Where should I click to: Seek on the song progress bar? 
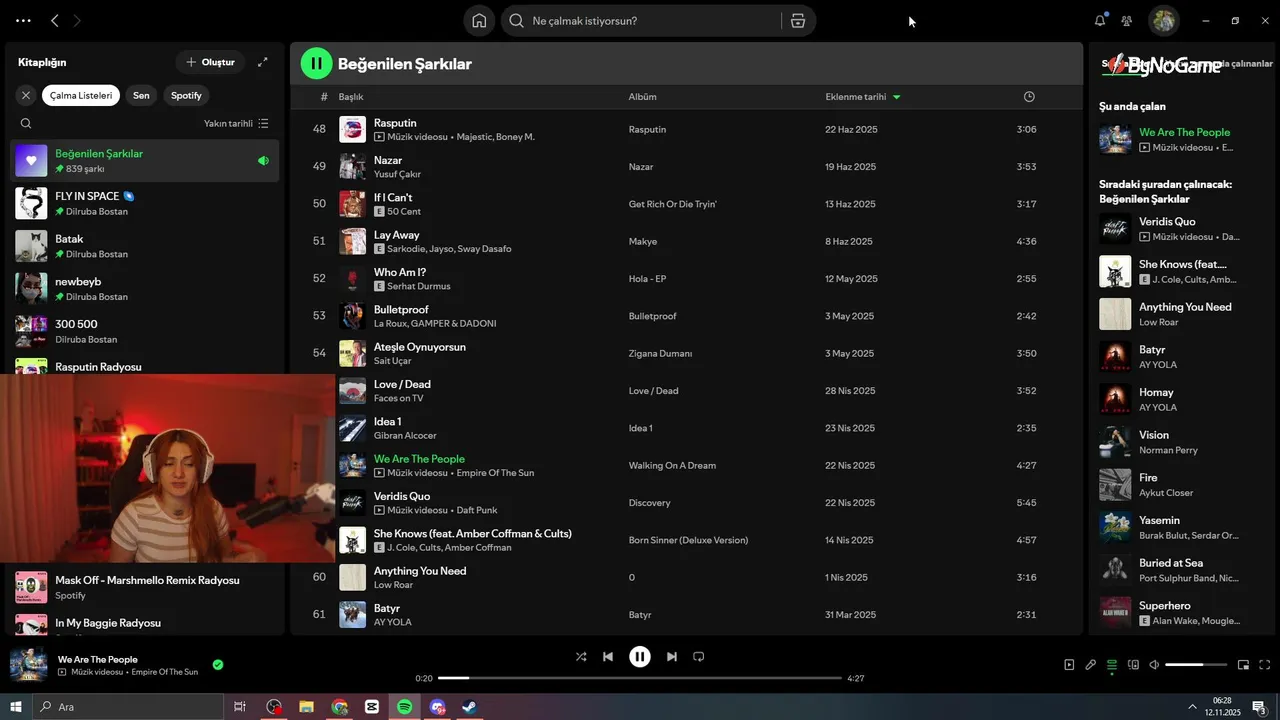pos(640,678)
